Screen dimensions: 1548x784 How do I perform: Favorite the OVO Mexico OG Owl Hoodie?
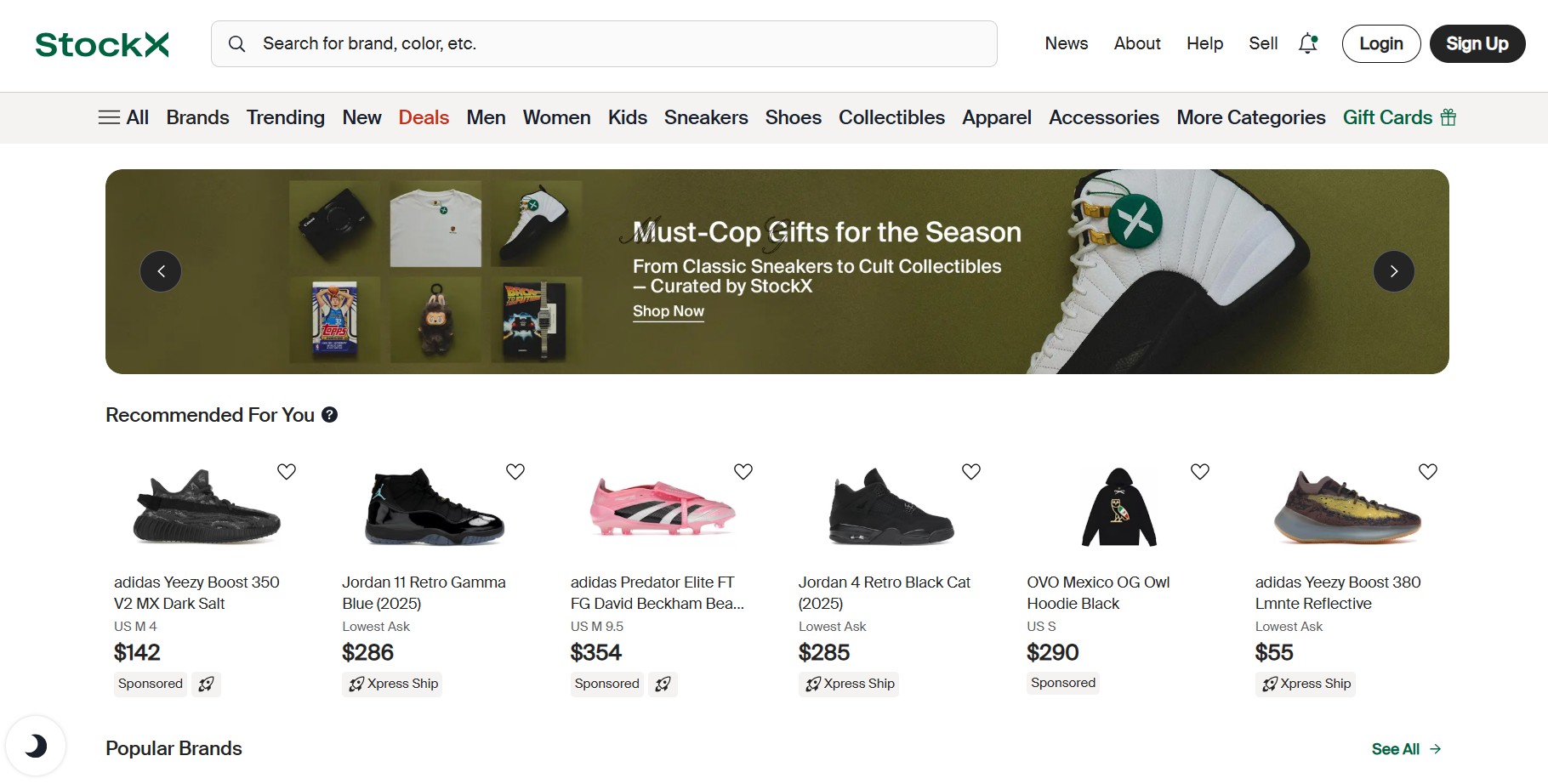coord(1199,471)
